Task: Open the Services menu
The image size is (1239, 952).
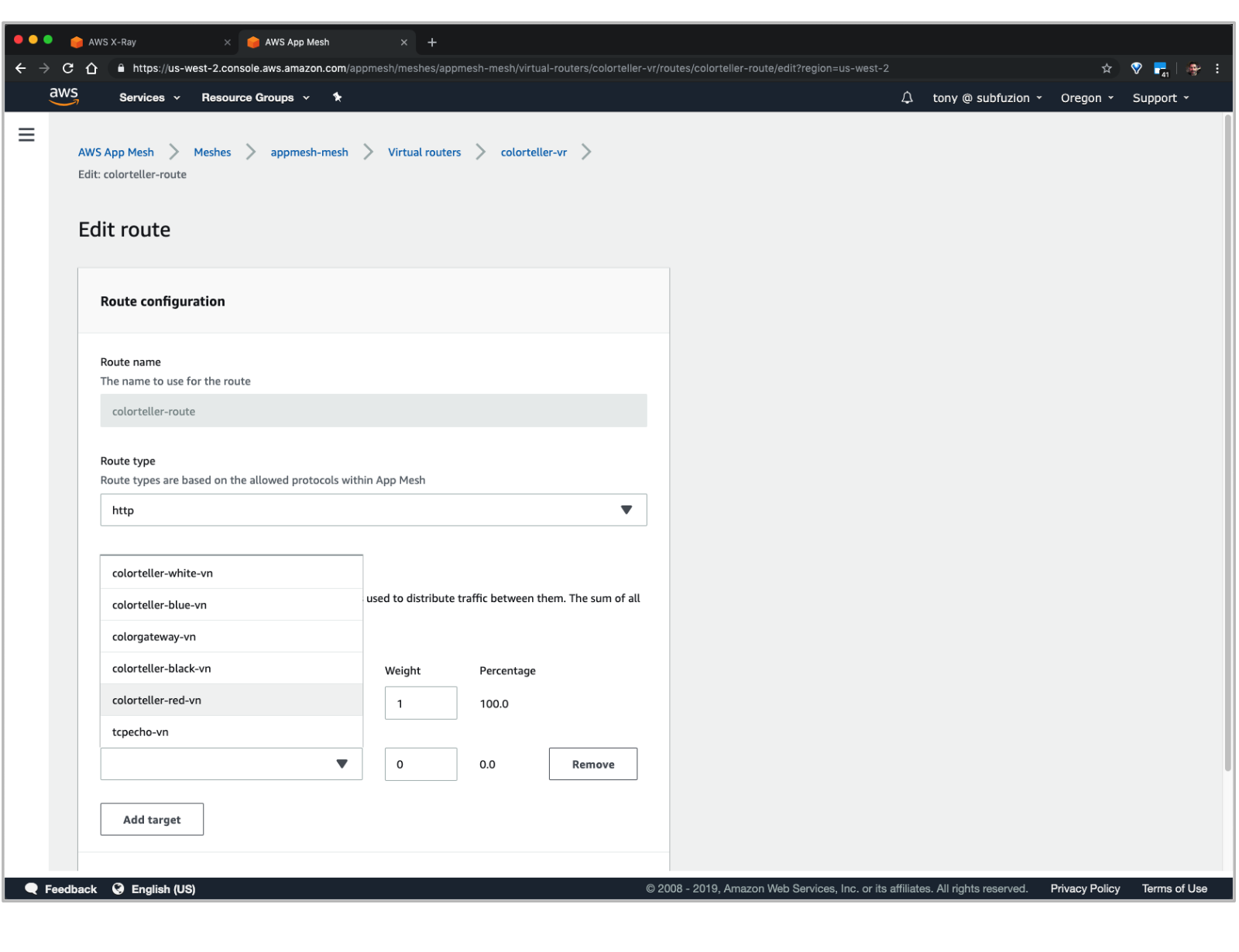Action: click(149, 98)
